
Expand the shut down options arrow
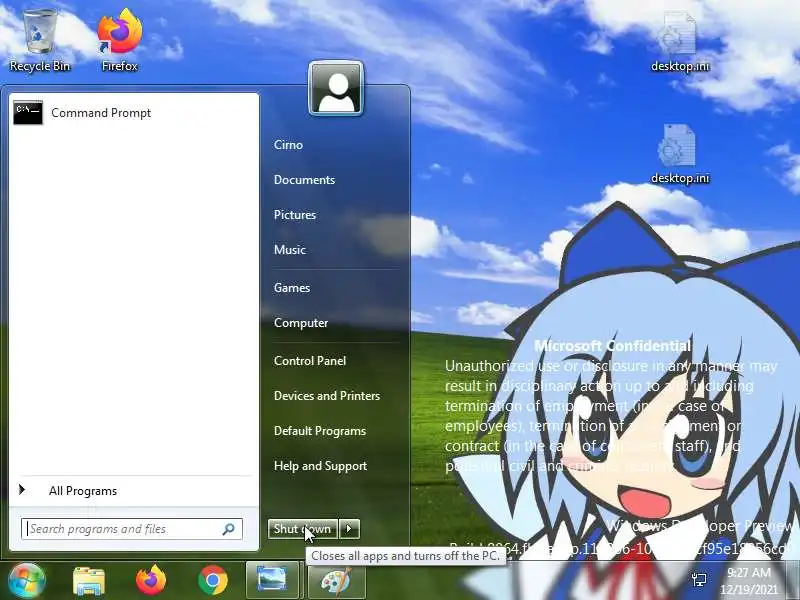tap(349, 529)
